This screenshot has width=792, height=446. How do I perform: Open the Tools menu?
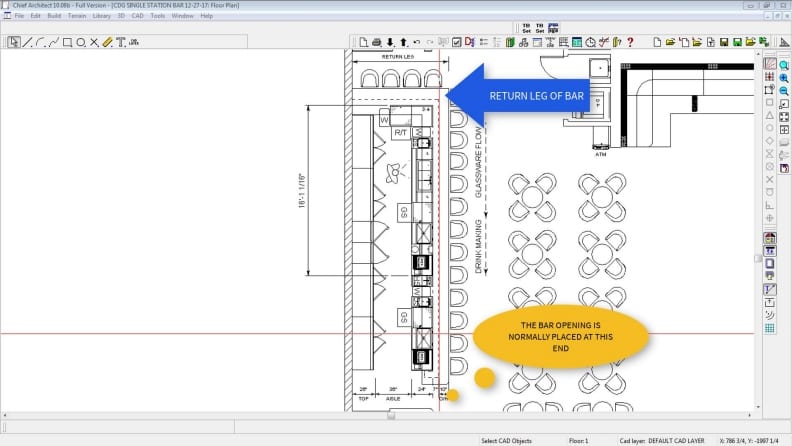click(x=158, y=16)
